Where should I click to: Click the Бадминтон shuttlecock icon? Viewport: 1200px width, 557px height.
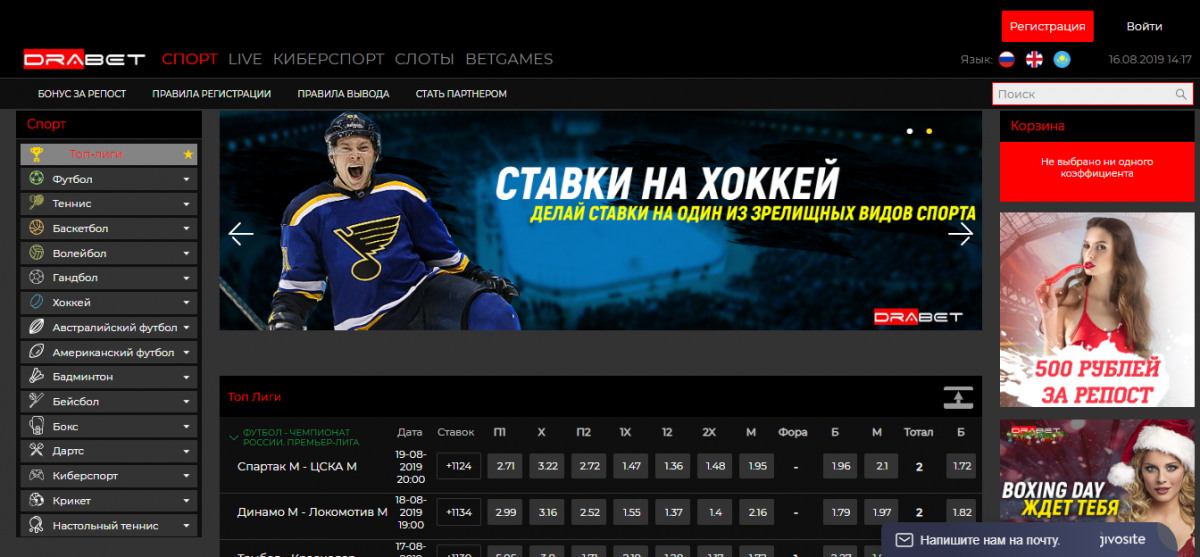[36, 377]
